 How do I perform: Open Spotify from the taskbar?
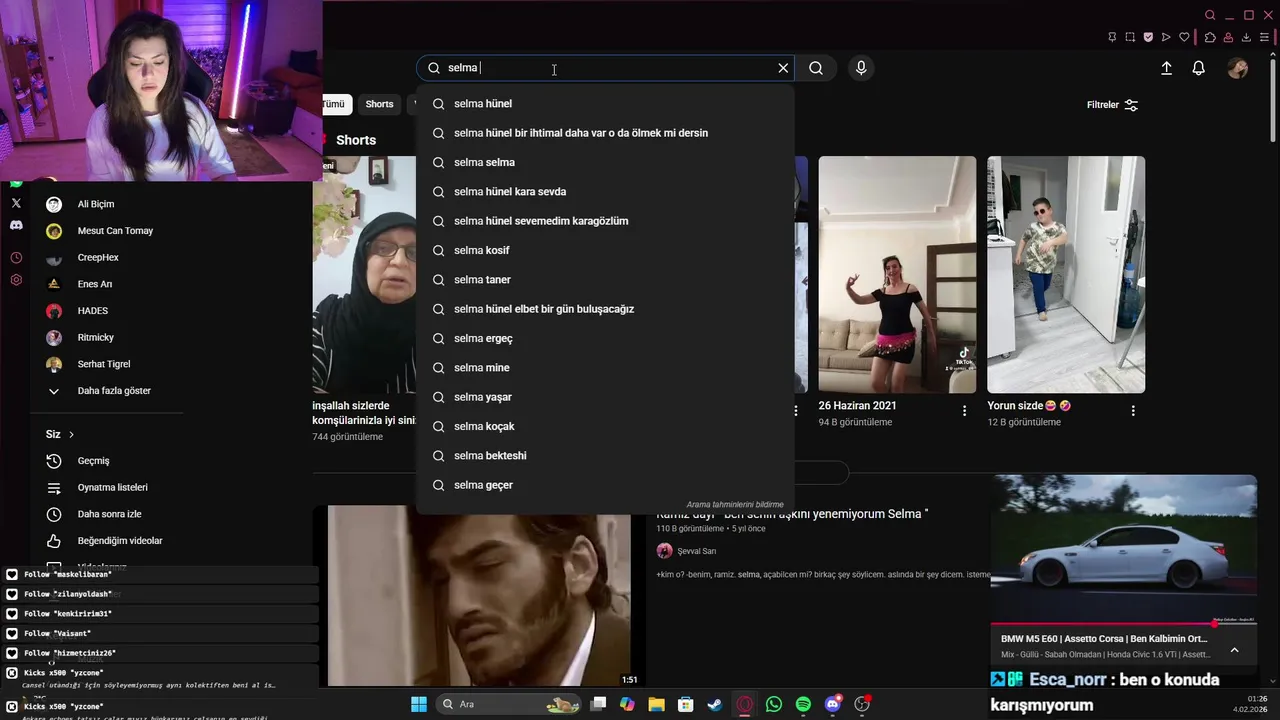tap(803, 704)
